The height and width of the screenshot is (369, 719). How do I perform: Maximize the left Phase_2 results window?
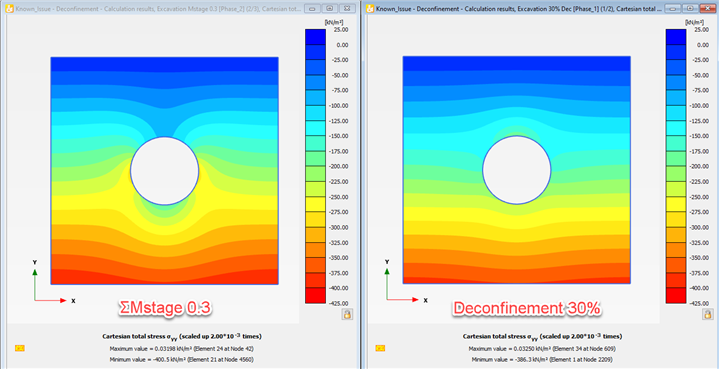pyautogui.click(x=329, y=8)
